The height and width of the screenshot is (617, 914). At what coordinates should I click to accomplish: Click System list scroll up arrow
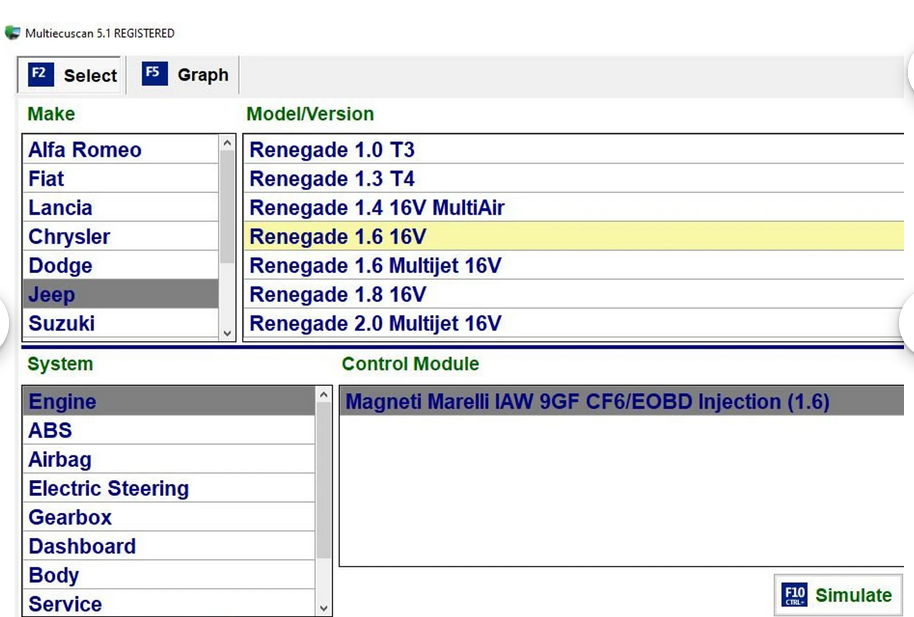pos(324,395)
